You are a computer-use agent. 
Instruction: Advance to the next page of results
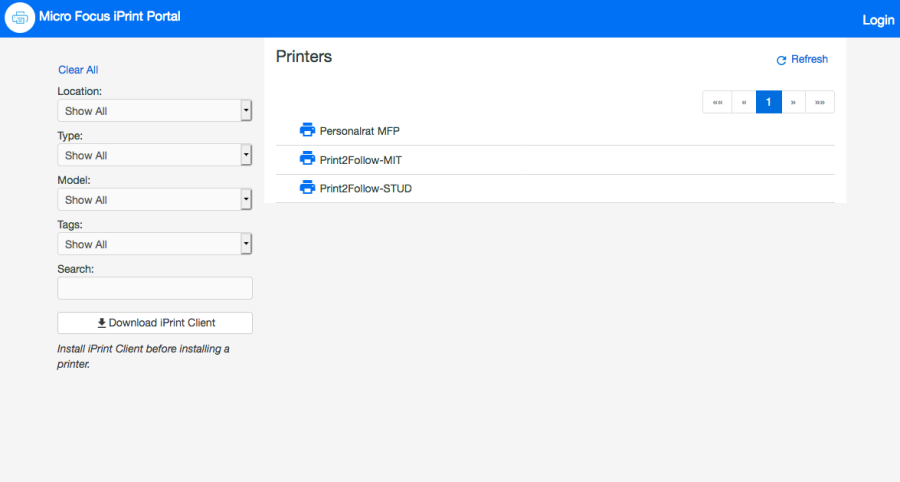pos(794,102)
